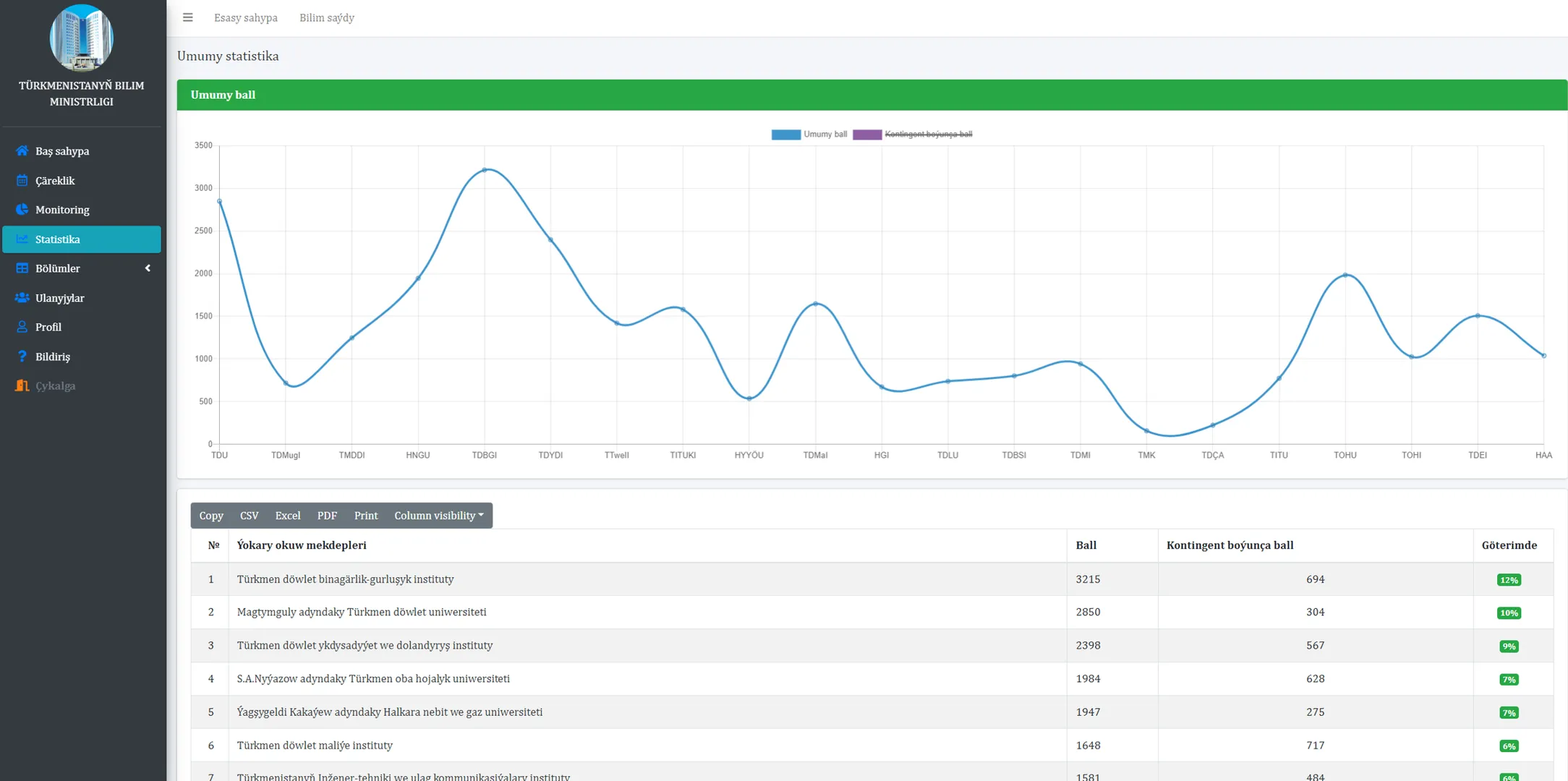1568x781 pixels.
Task: Open Bilim saýdy top menu item
Action: 327,17
